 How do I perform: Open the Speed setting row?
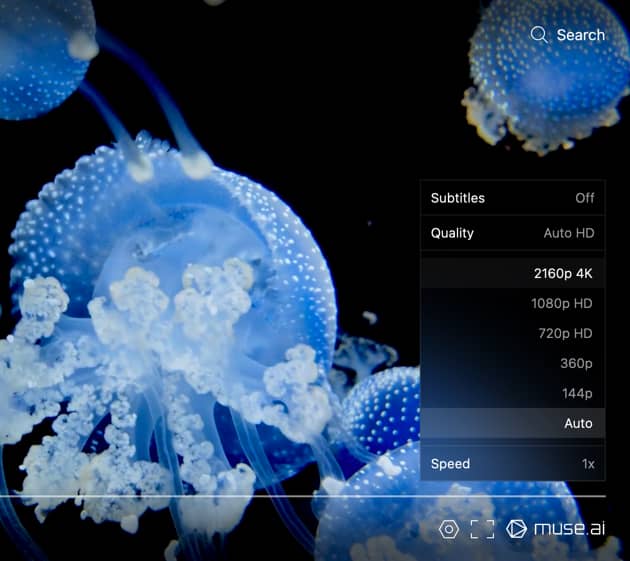point(513,464)
